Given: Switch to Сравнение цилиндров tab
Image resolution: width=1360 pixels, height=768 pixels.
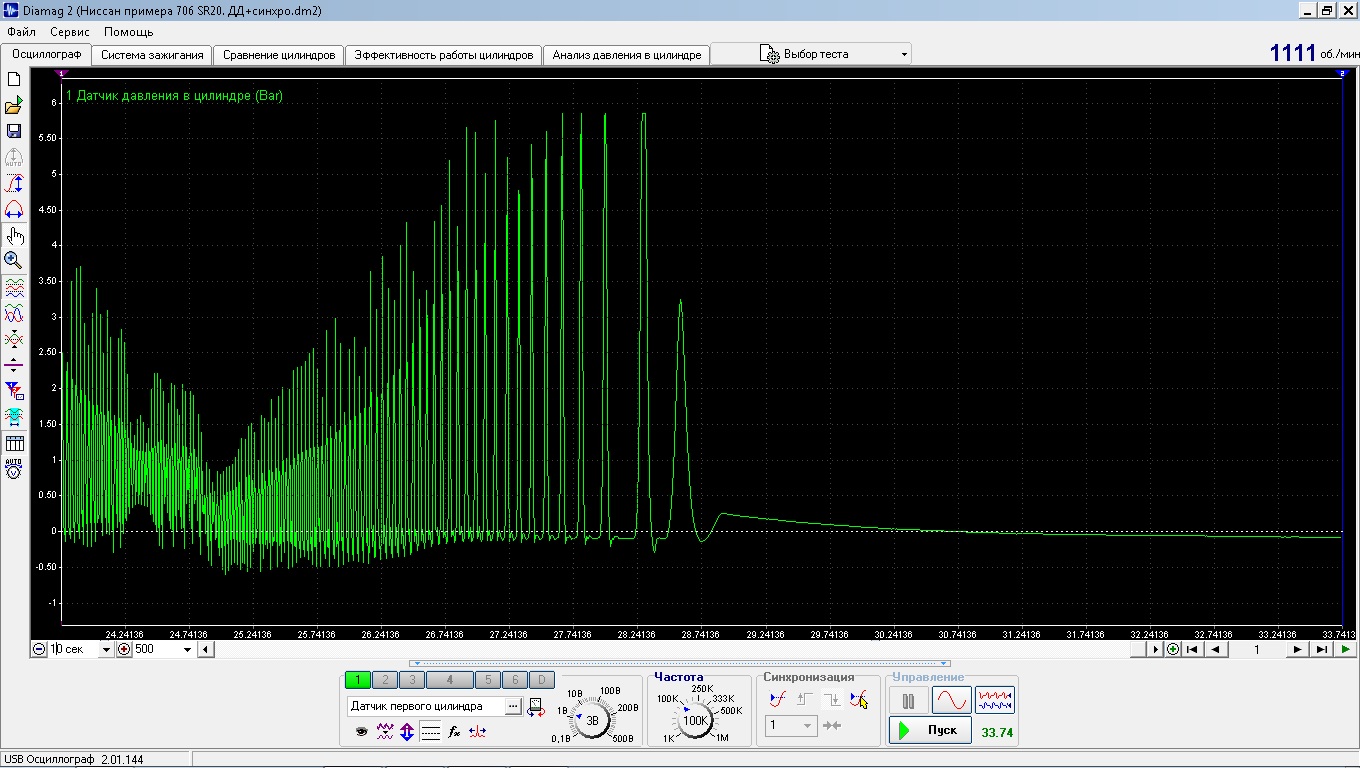Looking at the screenshot, I should 279,55.
